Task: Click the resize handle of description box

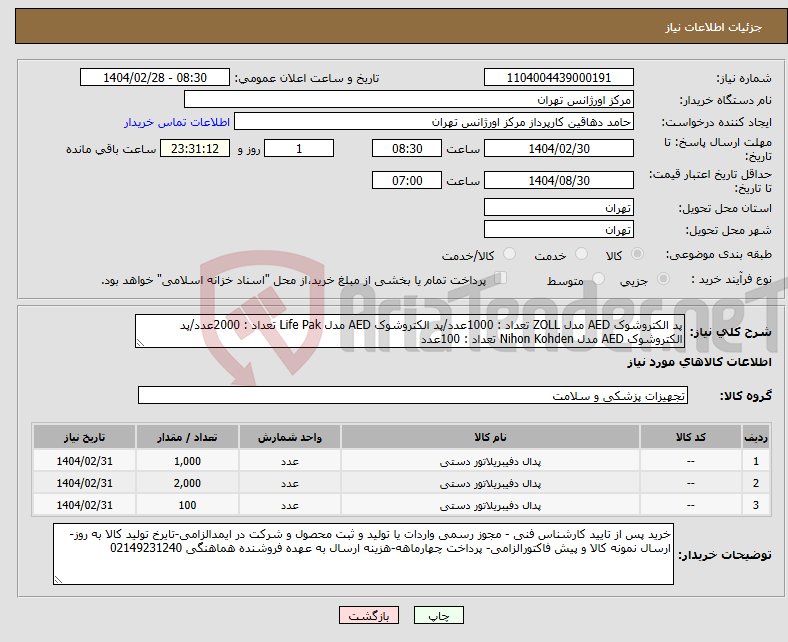Action: click(x=140, y=343)
